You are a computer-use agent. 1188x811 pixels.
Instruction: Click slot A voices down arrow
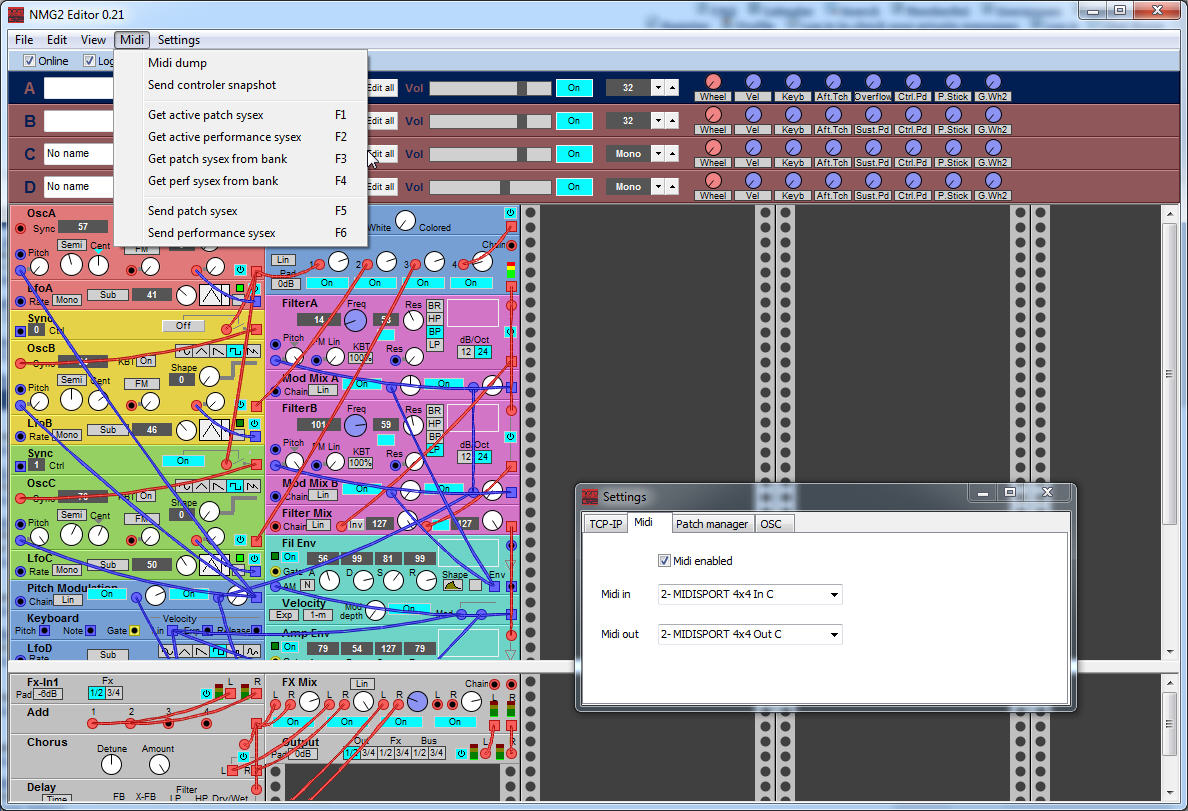click(658, 88)
